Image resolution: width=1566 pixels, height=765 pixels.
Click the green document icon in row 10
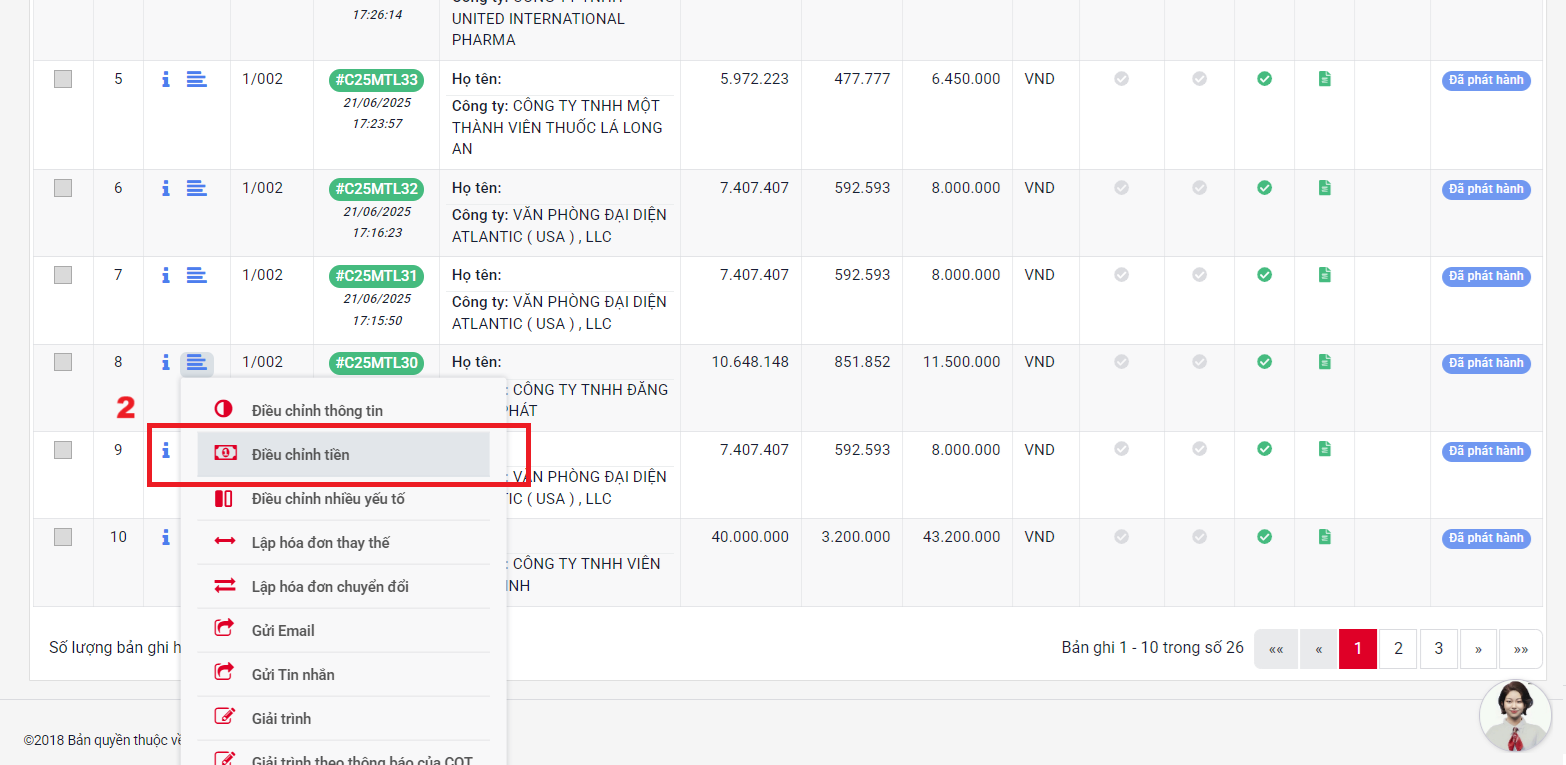pos(1324,537)
